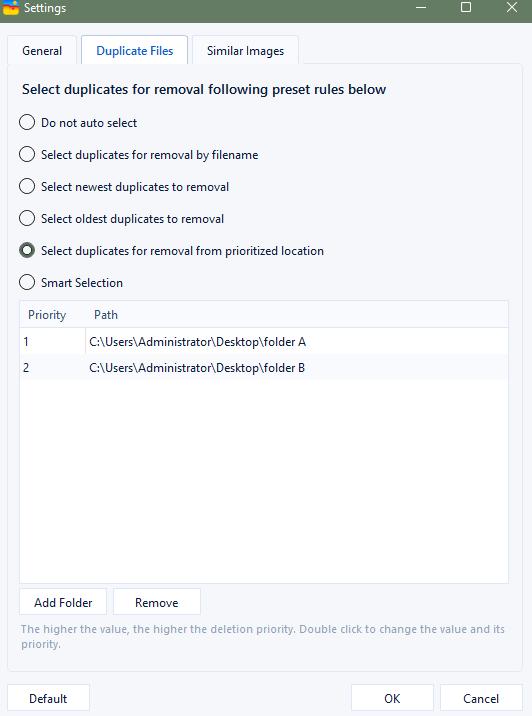The image size is (532, 716).
Task: Click the app icon in title bar
Action: click(x=10, y=8)
